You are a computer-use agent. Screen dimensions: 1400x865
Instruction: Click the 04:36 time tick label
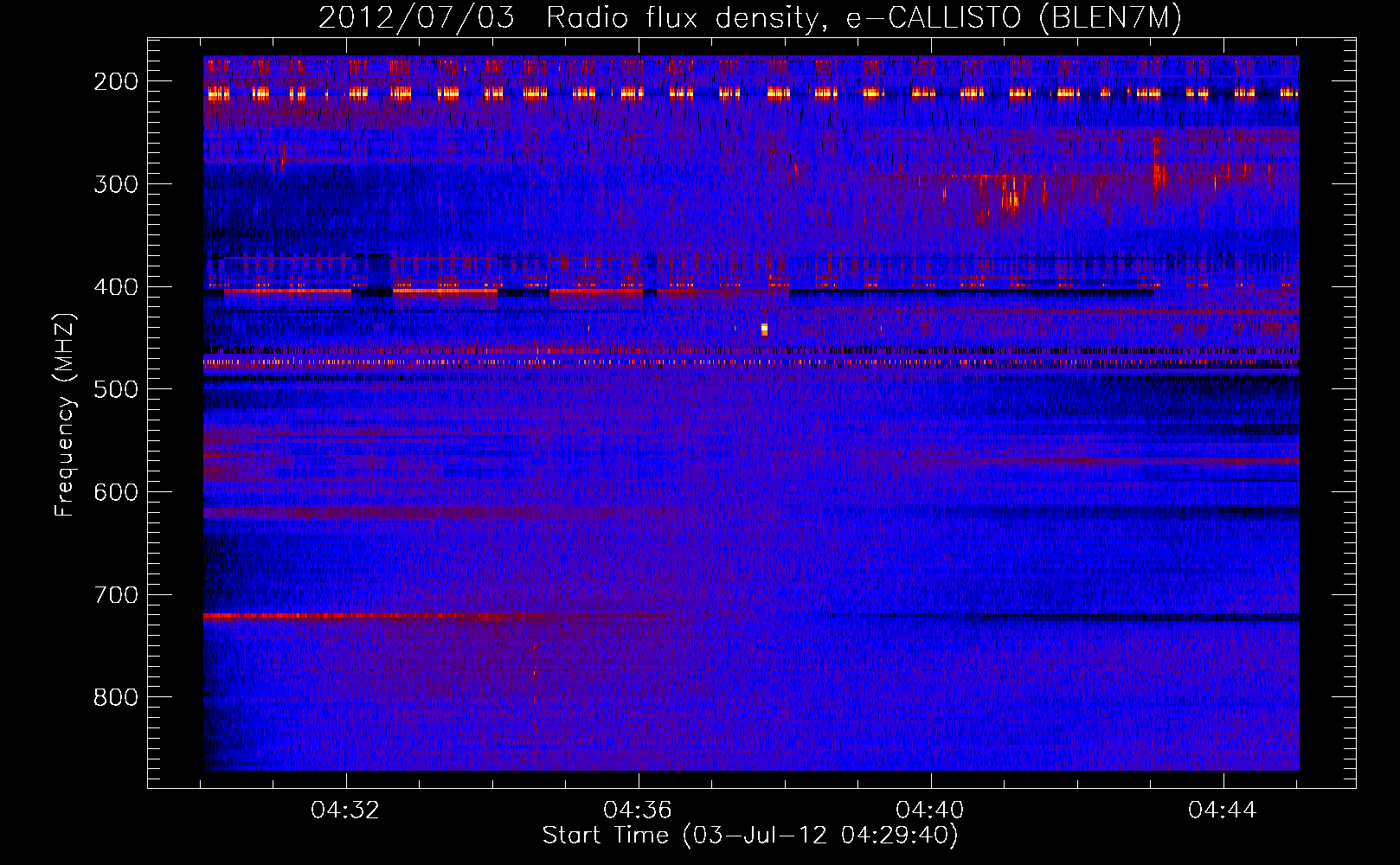point(639,811)
